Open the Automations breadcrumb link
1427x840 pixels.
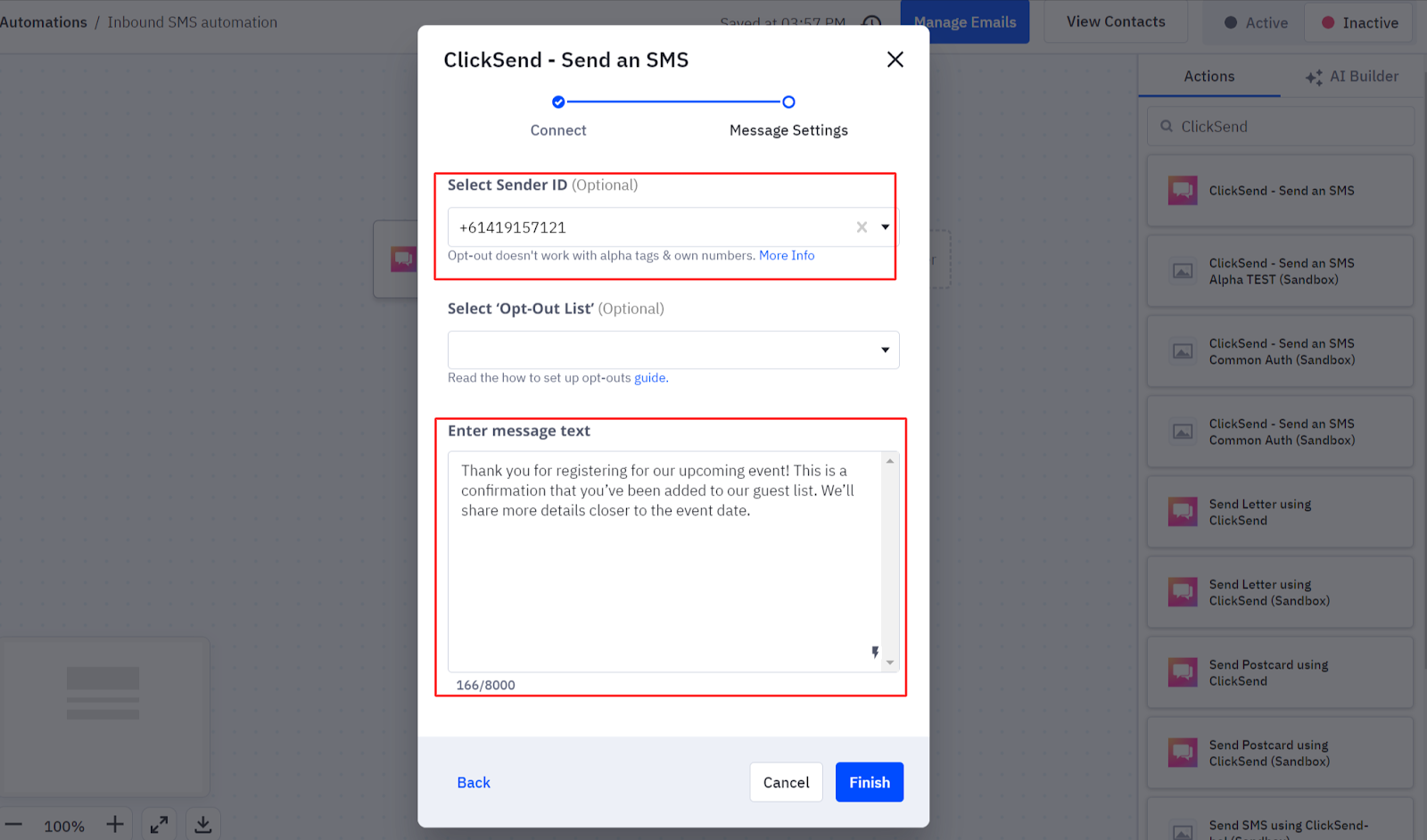coord(44,22)
